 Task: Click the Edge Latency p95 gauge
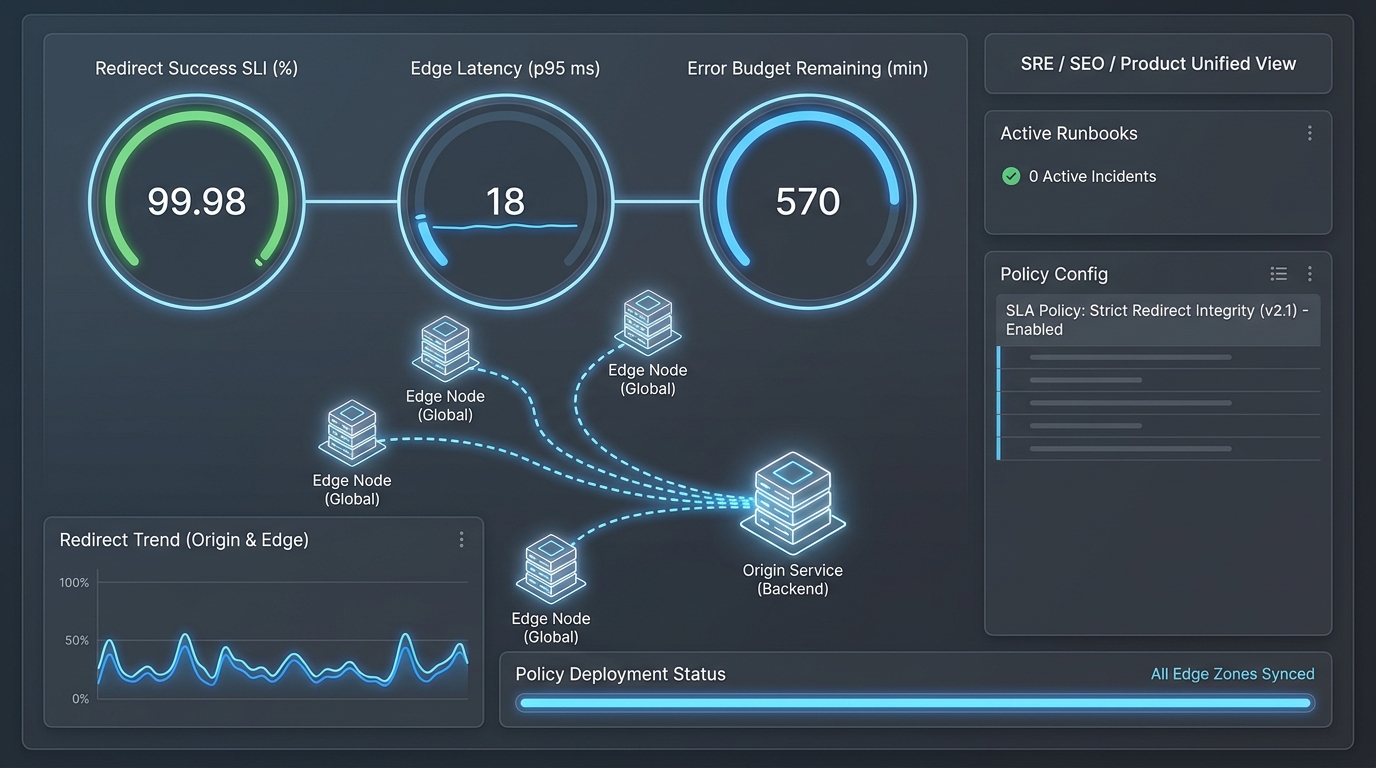[505, 201]
